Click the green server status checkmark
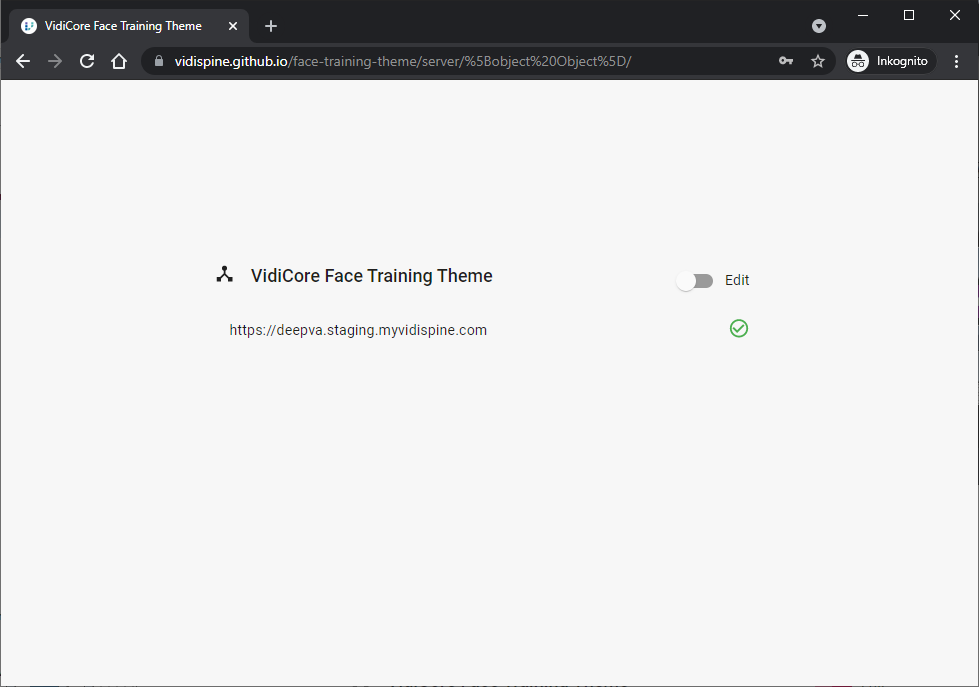Image resolution: width=979 pixels, height=687 pixels. click(x=739, y=328)
